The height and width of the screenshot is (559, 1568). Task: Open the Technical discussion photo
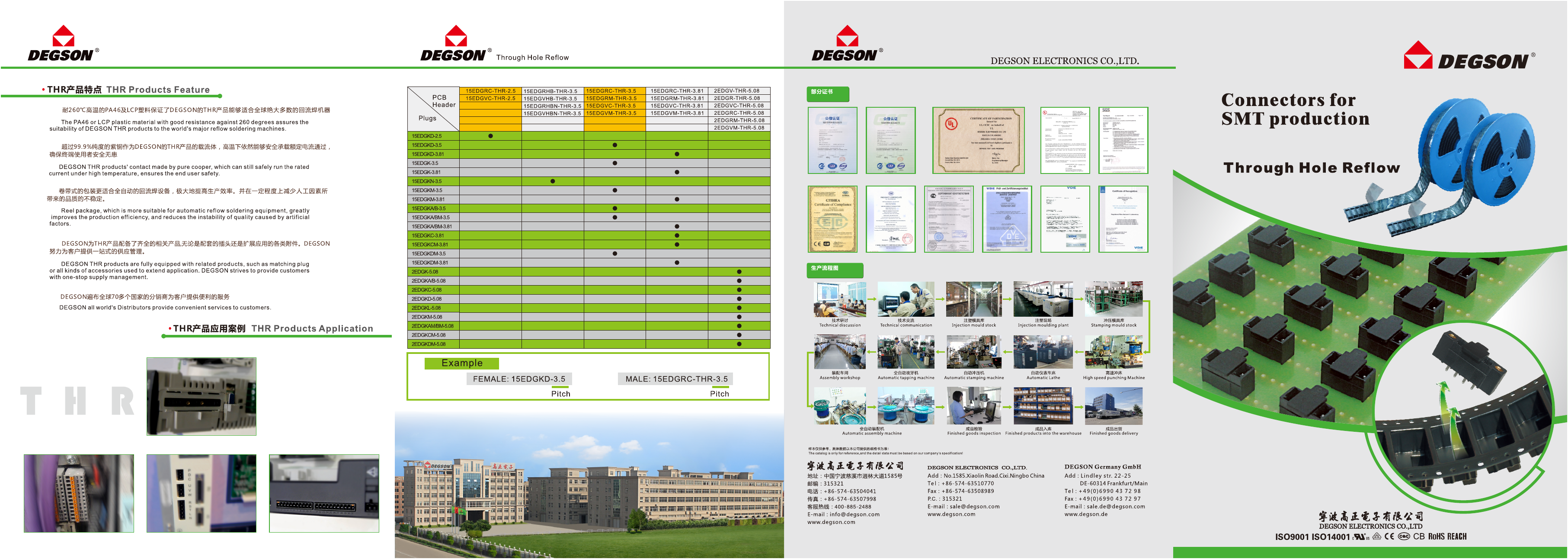[x=840, y=299]
